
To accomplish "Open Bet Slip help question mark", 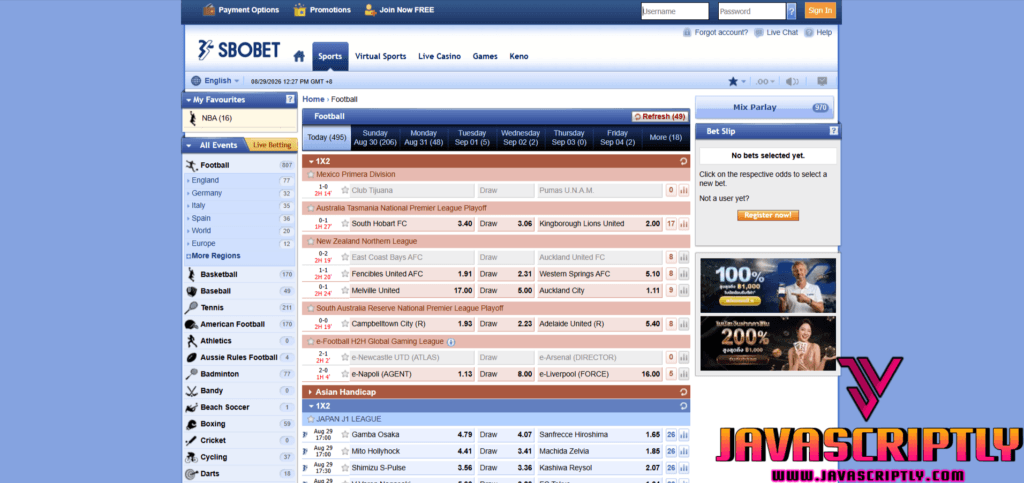I will click(833, 131).
